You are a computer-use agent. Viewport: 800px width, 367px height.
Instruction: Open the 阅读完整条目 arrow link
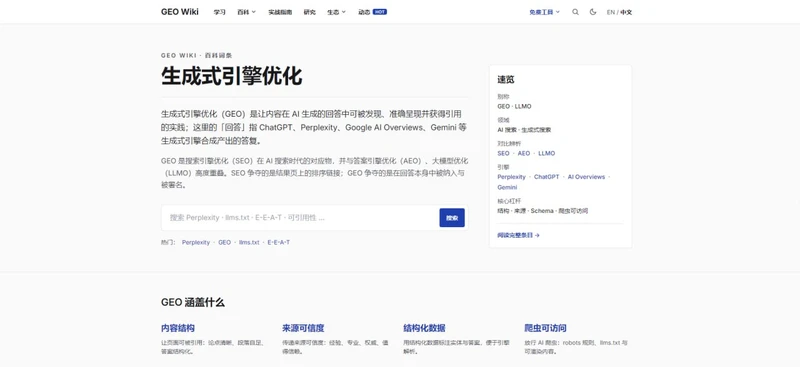click(518, 235)
